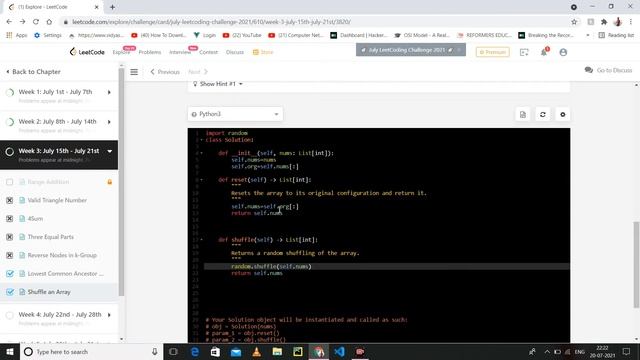The width and height of the screenshot is (640, 360).
Task: Open the Mail app from taskbar
Action: (x=236, y=352)
